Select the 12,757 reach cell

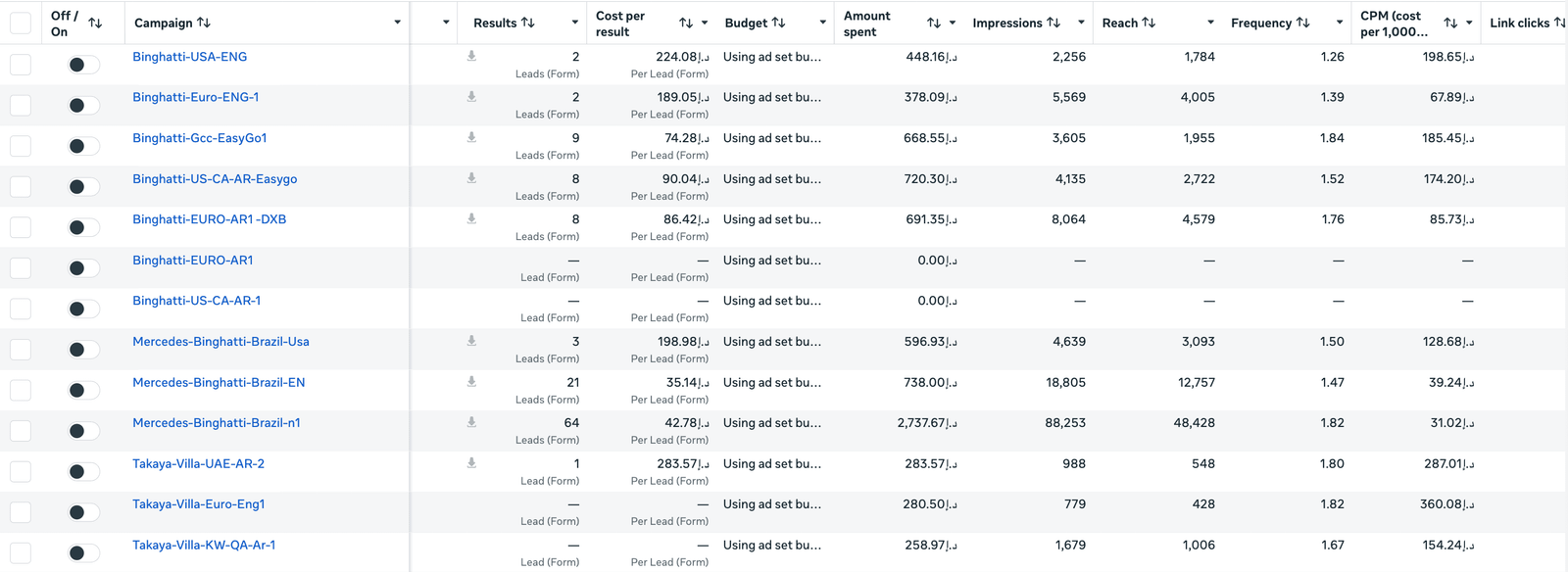click(x=1197, y=383)
